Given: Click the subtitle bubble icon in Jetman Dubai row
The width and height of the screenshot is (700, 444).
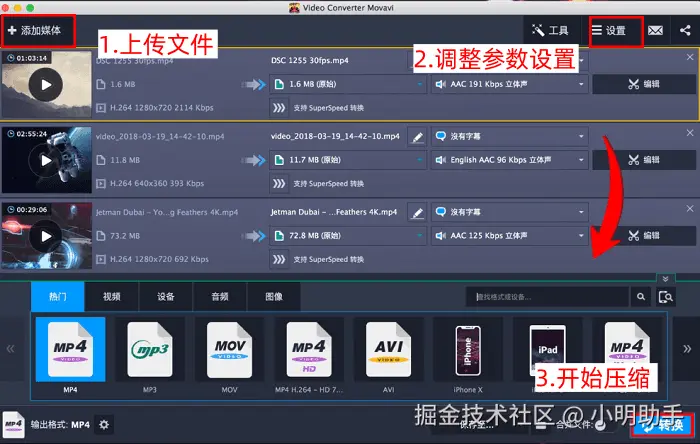Looking at the screenshot, I should coord(441,212).
